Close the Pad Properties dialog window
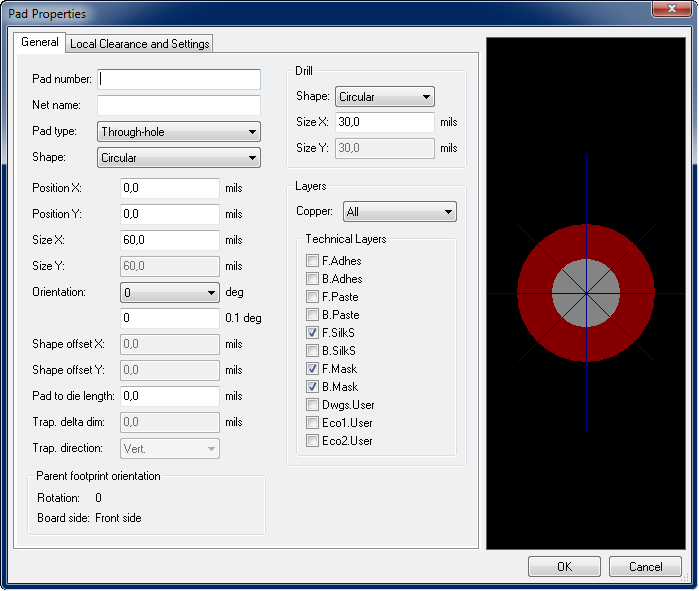Image resolution: width=699 pixels, height=591 pixels. (666, 13)
